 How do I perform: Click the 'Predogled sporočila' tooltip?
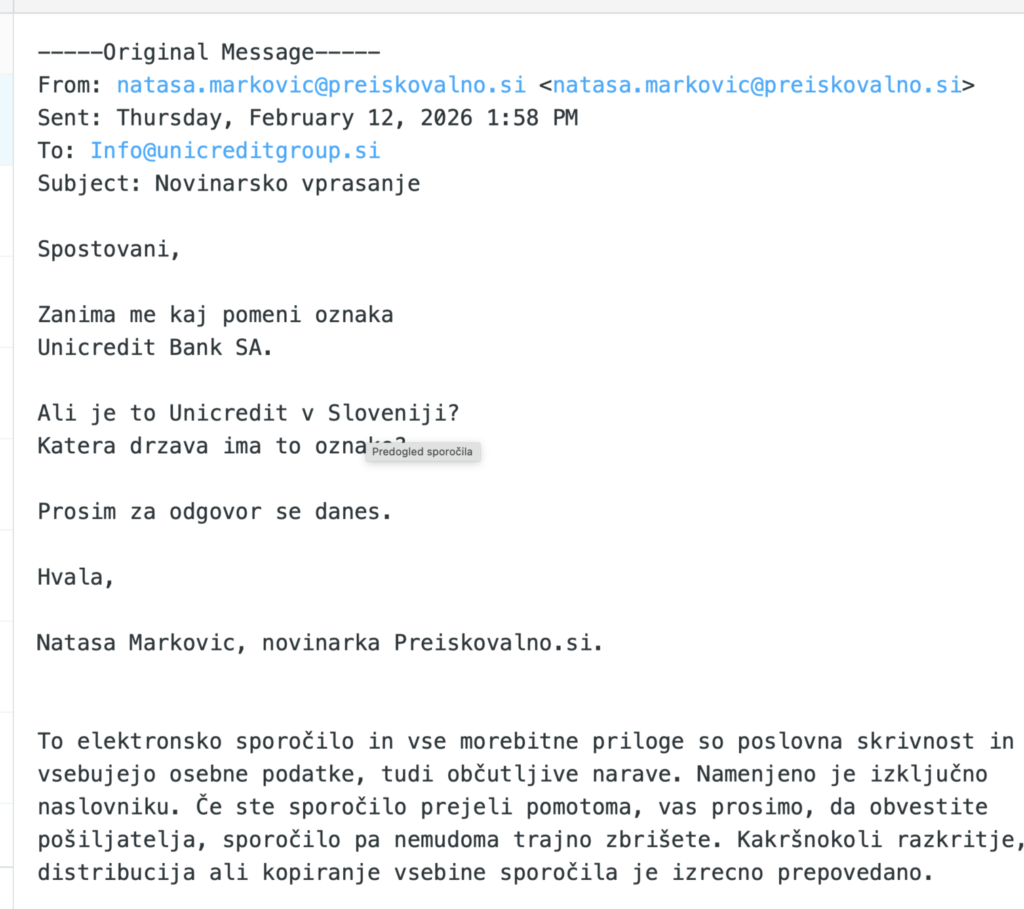tap(425, 452)
